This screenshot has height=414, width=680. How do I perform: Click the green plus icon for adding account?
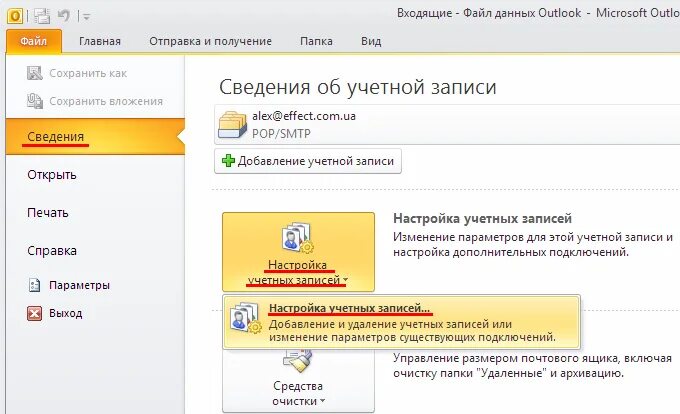coord(228,161)
